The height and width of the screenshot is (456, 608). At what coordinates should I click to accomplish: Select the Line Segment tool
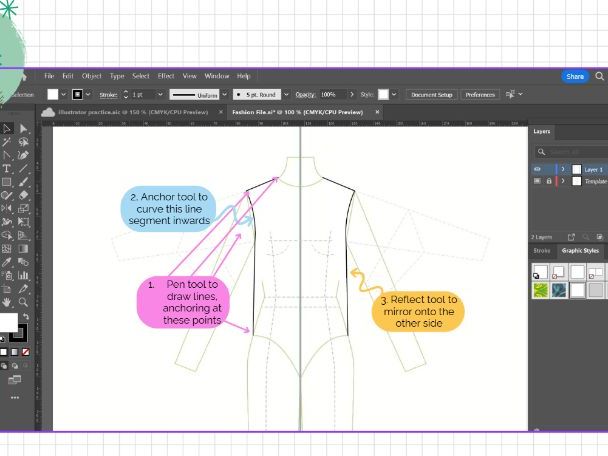[23, 169]
